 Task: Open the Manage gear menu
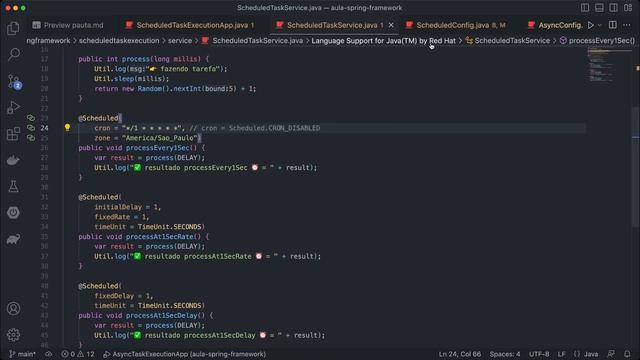pos(13,335)
